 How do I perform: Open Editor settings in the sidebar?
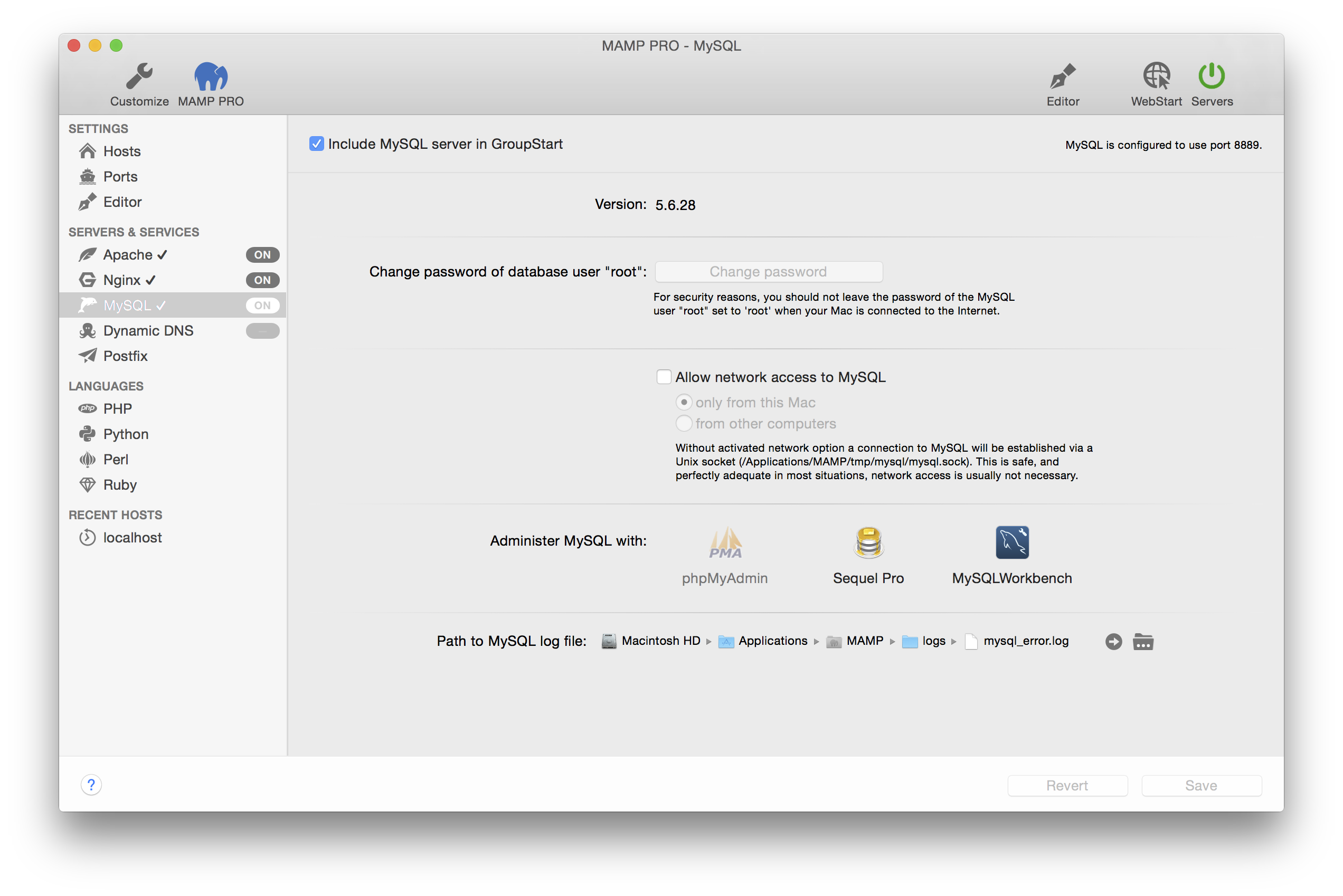(172, 202)
